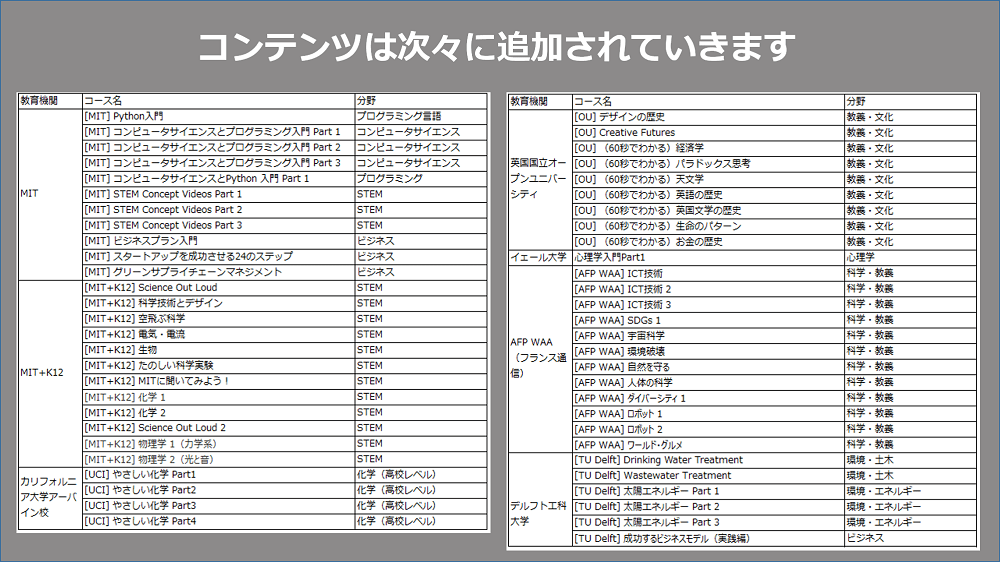Select the MIT institution cell
The image size is (1000, 562).
pyautogui.click(x=50, y=194)
